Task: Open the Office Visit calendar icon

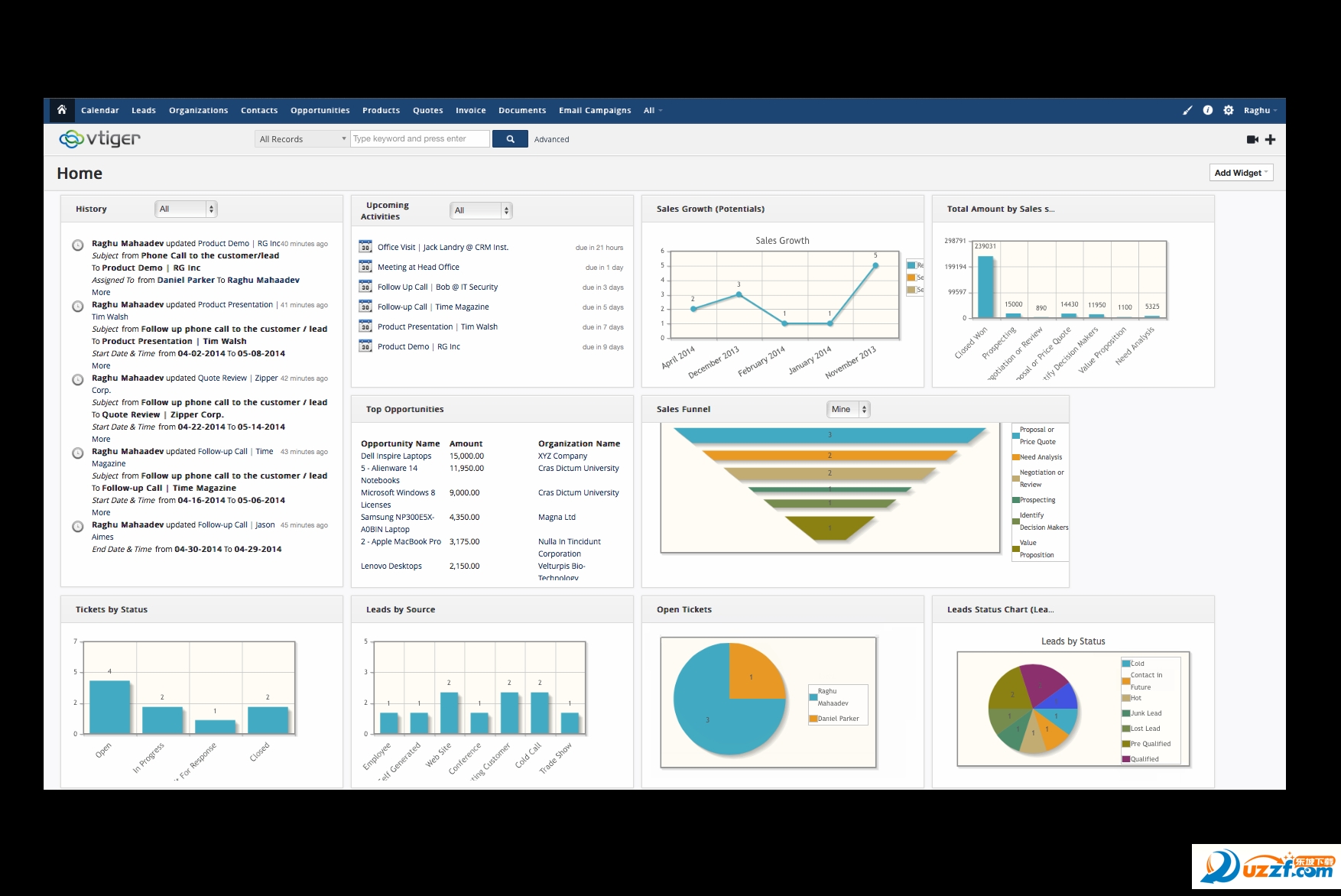Action: pyautogui.click(x=365, y=246)
